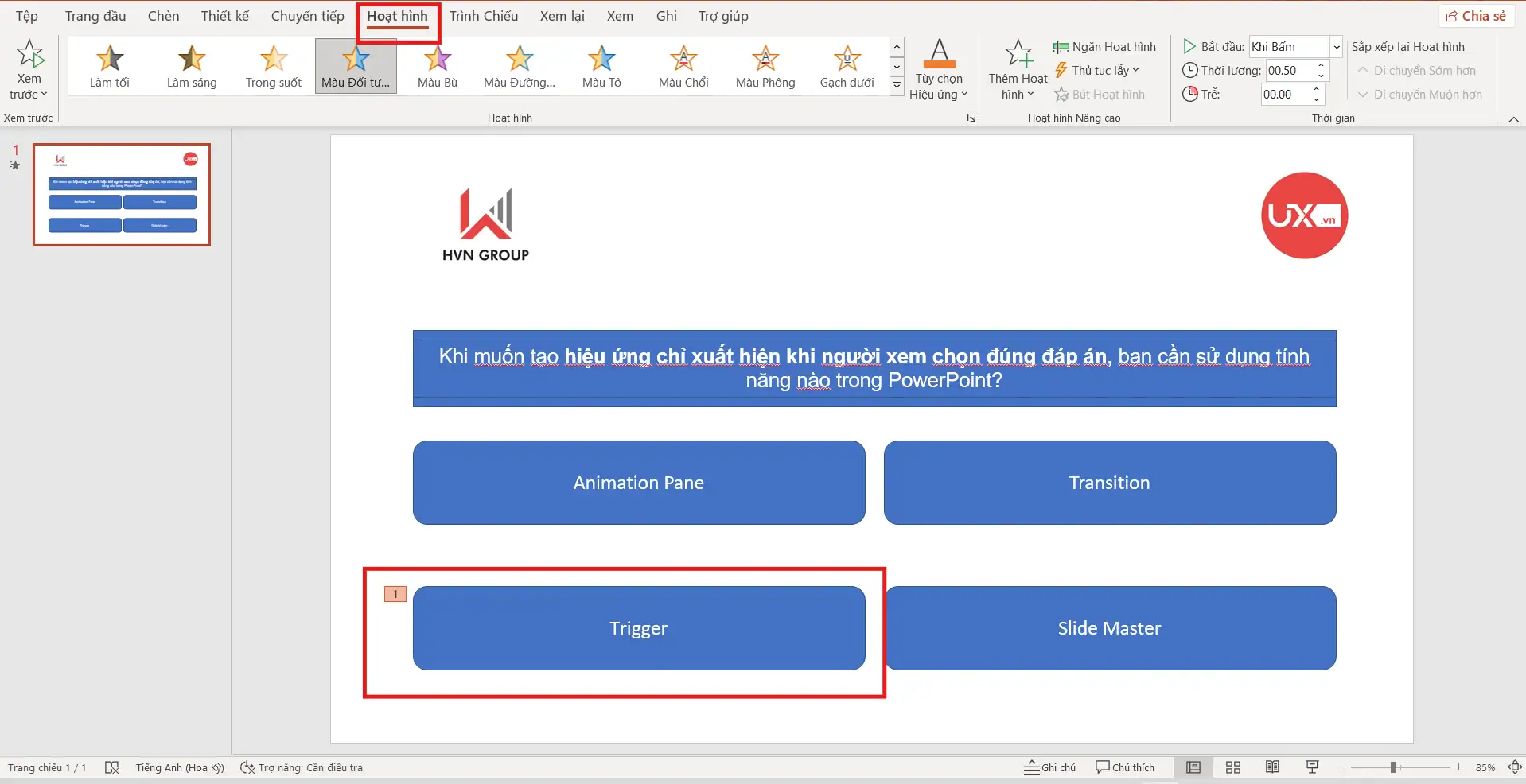Select slide 1 thumbnail
The height and width of the screenshot is (784, 1526).
122,195
